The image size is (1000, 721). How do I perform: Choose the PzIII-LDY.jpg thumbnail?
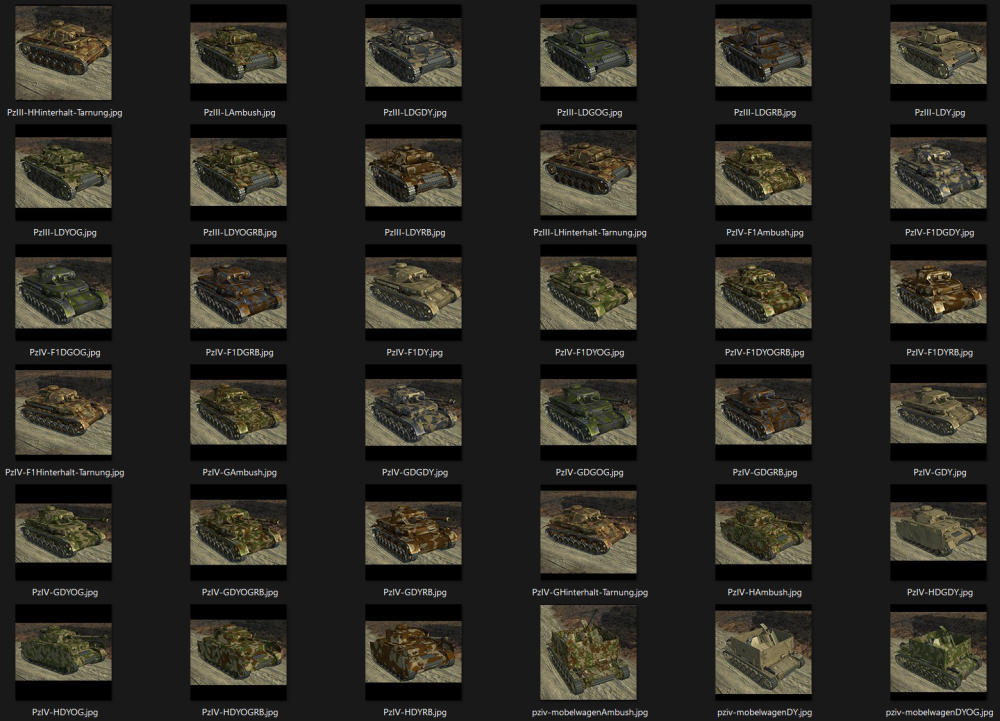938,52
